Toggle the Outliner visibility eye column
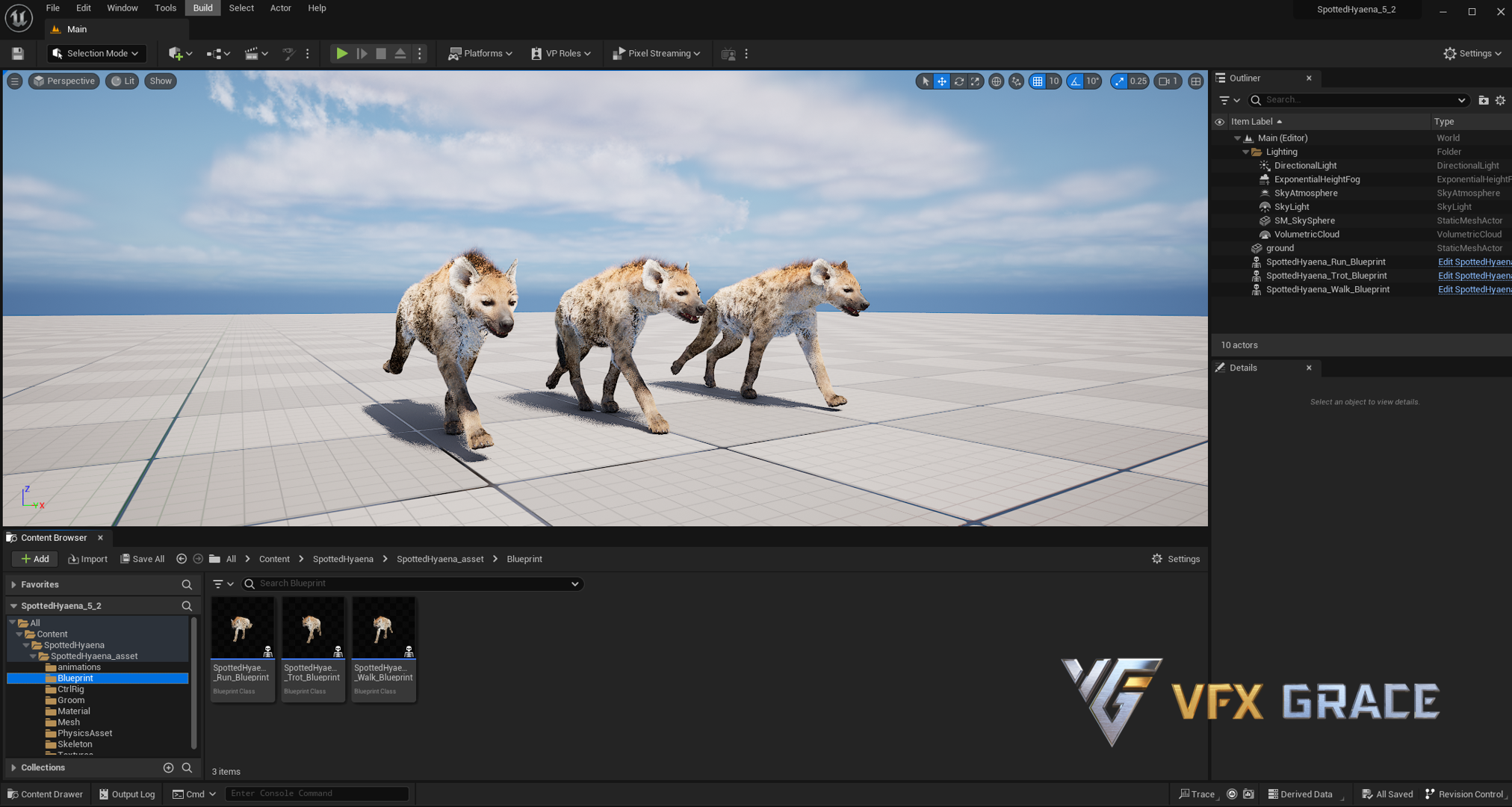1512x807 pixels. point(1219,121)
